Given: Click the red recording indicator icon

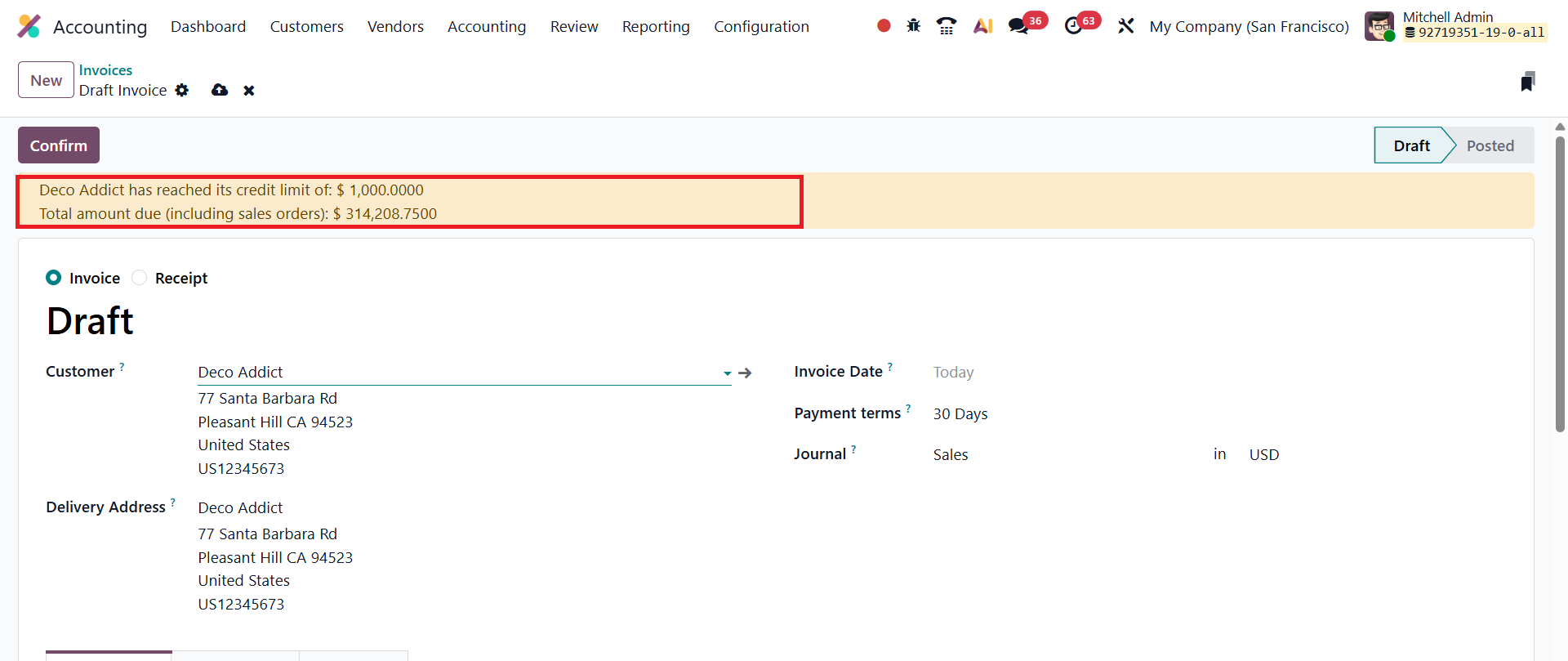Looking at the screenshot, I should [x=884, y=26].
